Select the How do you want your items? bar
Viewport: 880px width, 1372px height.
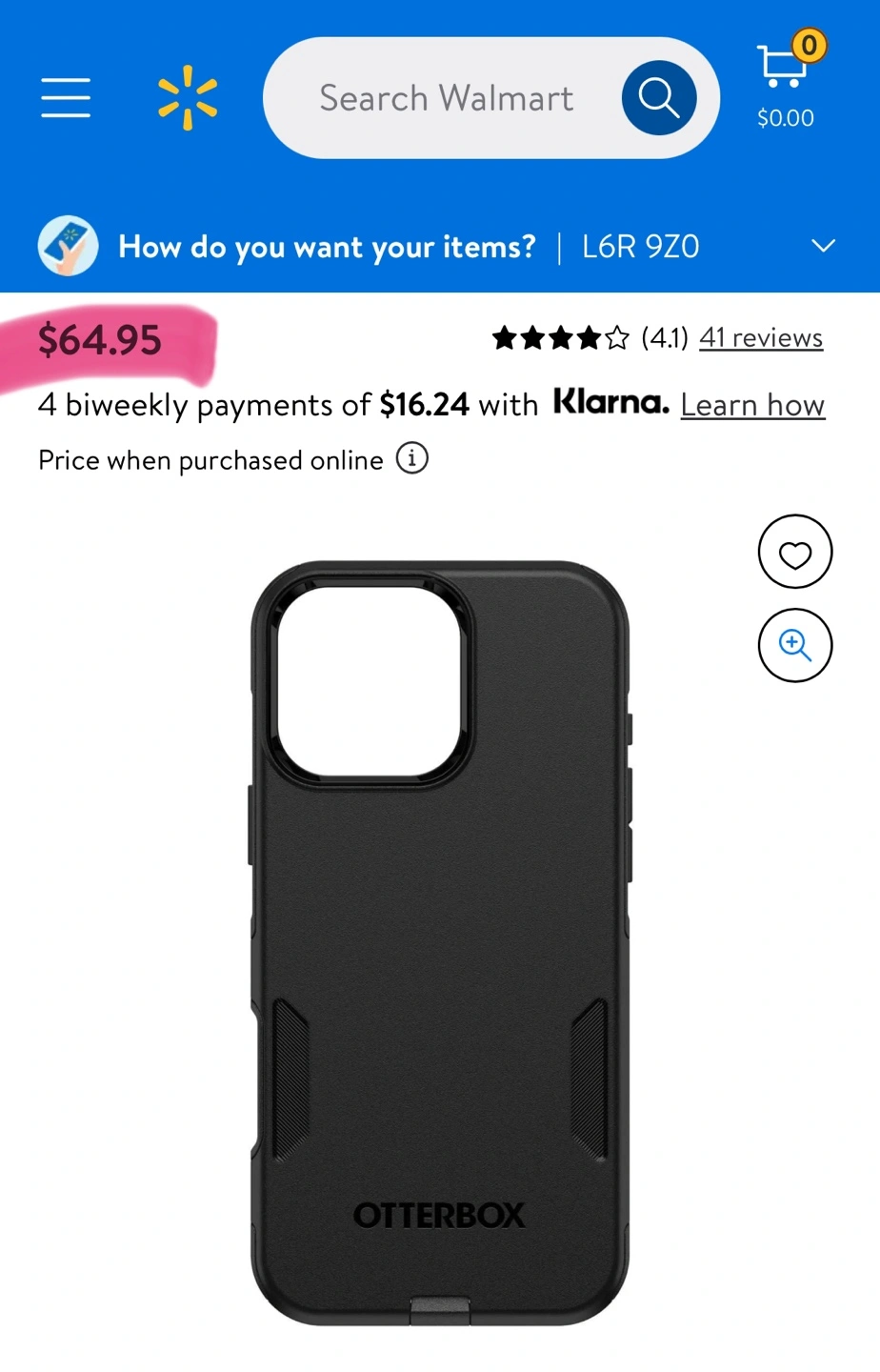[x=440, y=247]
